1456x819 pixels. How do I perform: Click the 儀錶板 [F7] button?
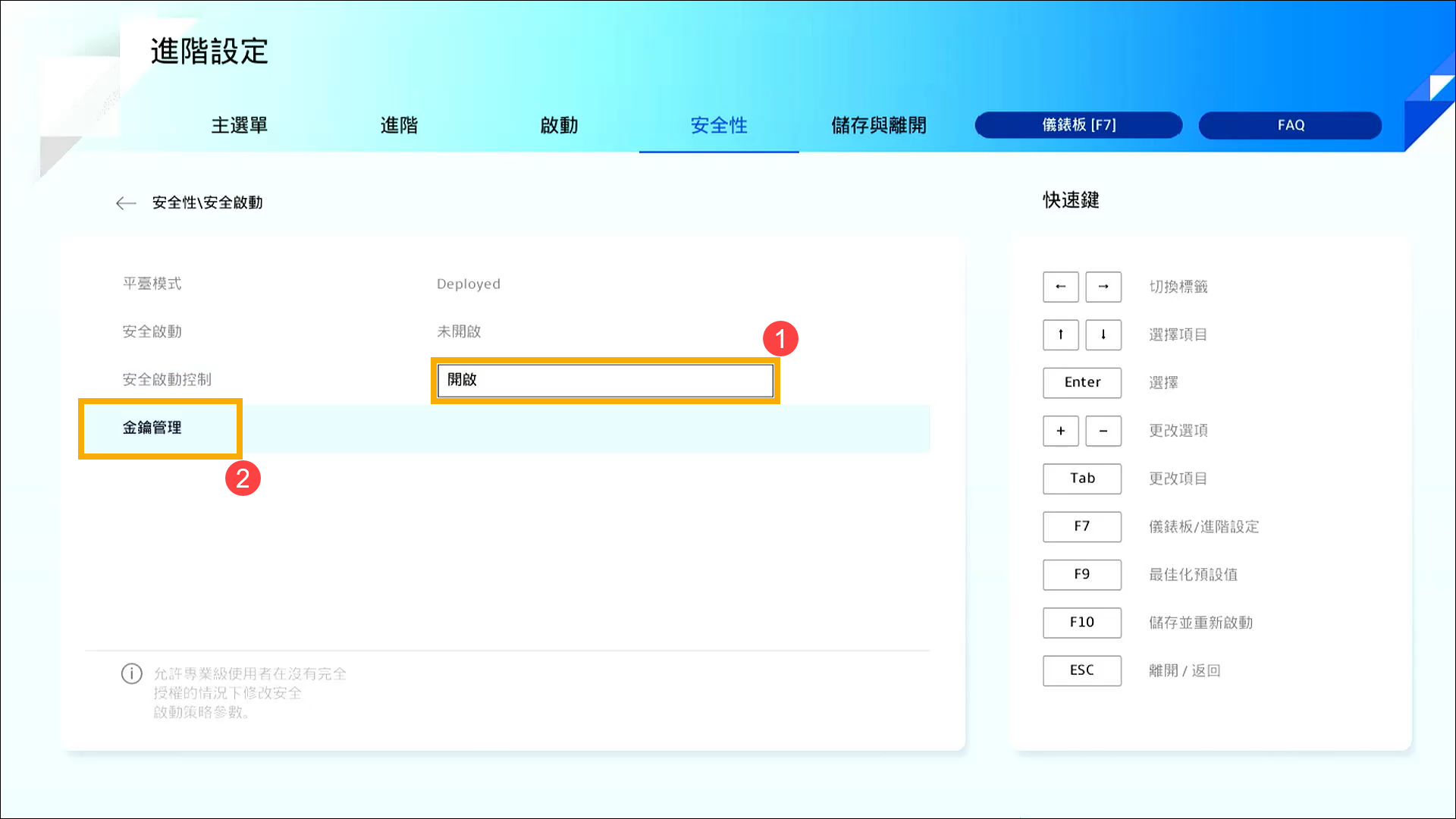[1078, 125]
